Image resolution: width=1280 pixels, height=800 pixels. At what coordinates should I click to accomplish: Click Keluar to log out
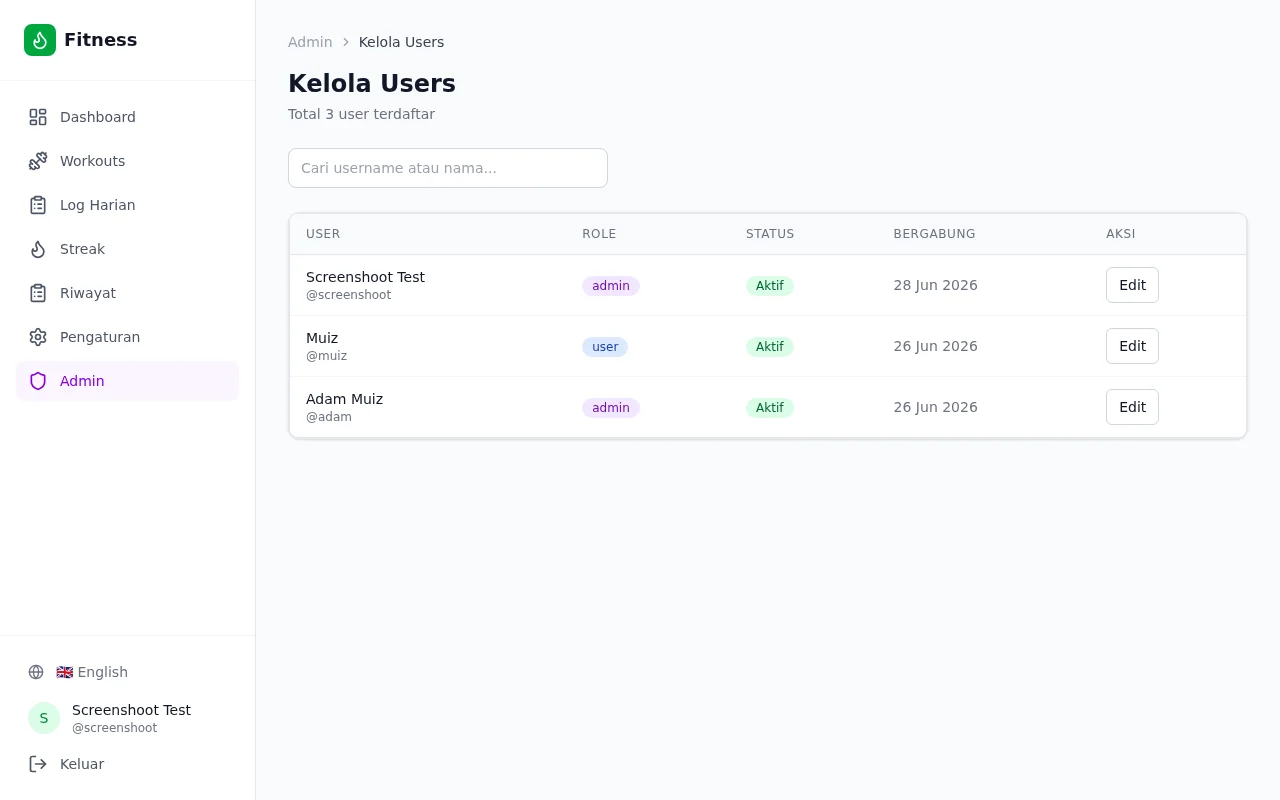[127, 764]
